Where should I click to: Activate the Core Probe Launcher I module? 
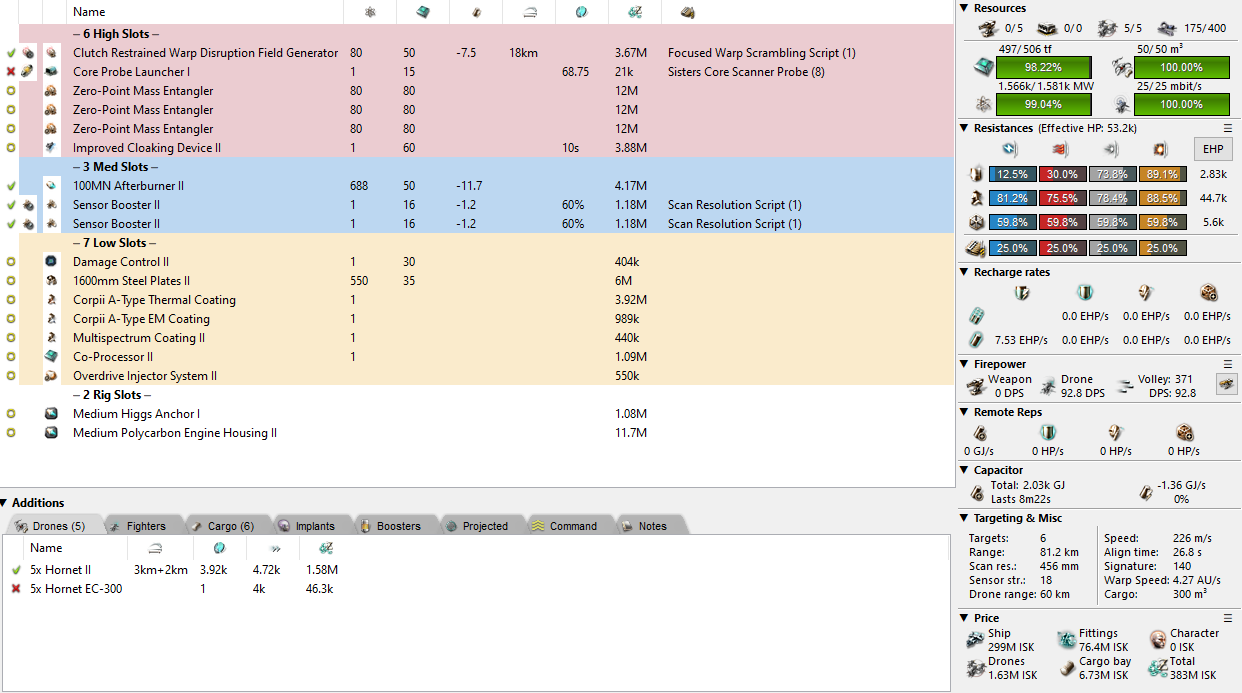(x=11, y=72)
